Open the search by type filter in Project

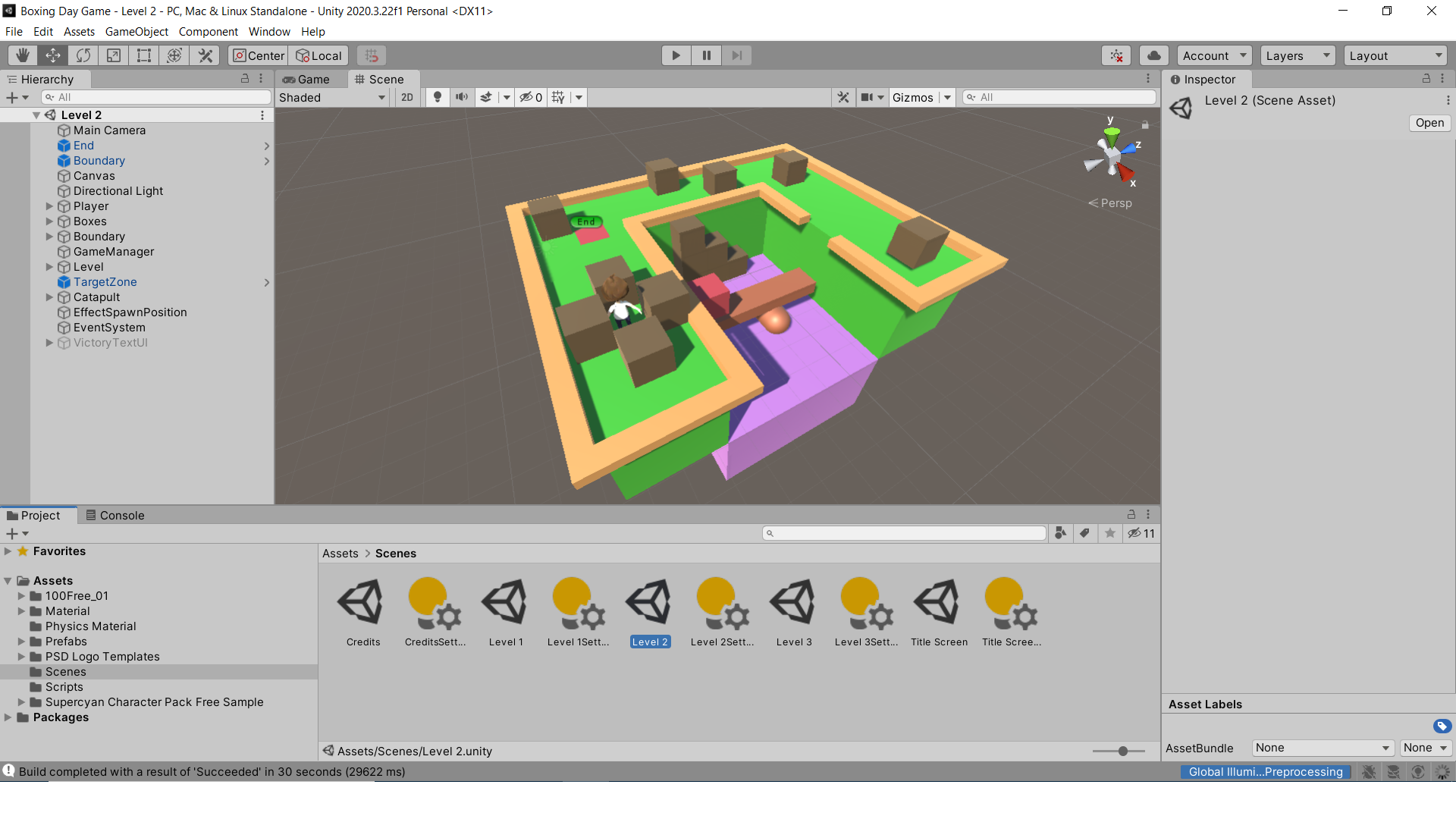(x=1060, y=533)
